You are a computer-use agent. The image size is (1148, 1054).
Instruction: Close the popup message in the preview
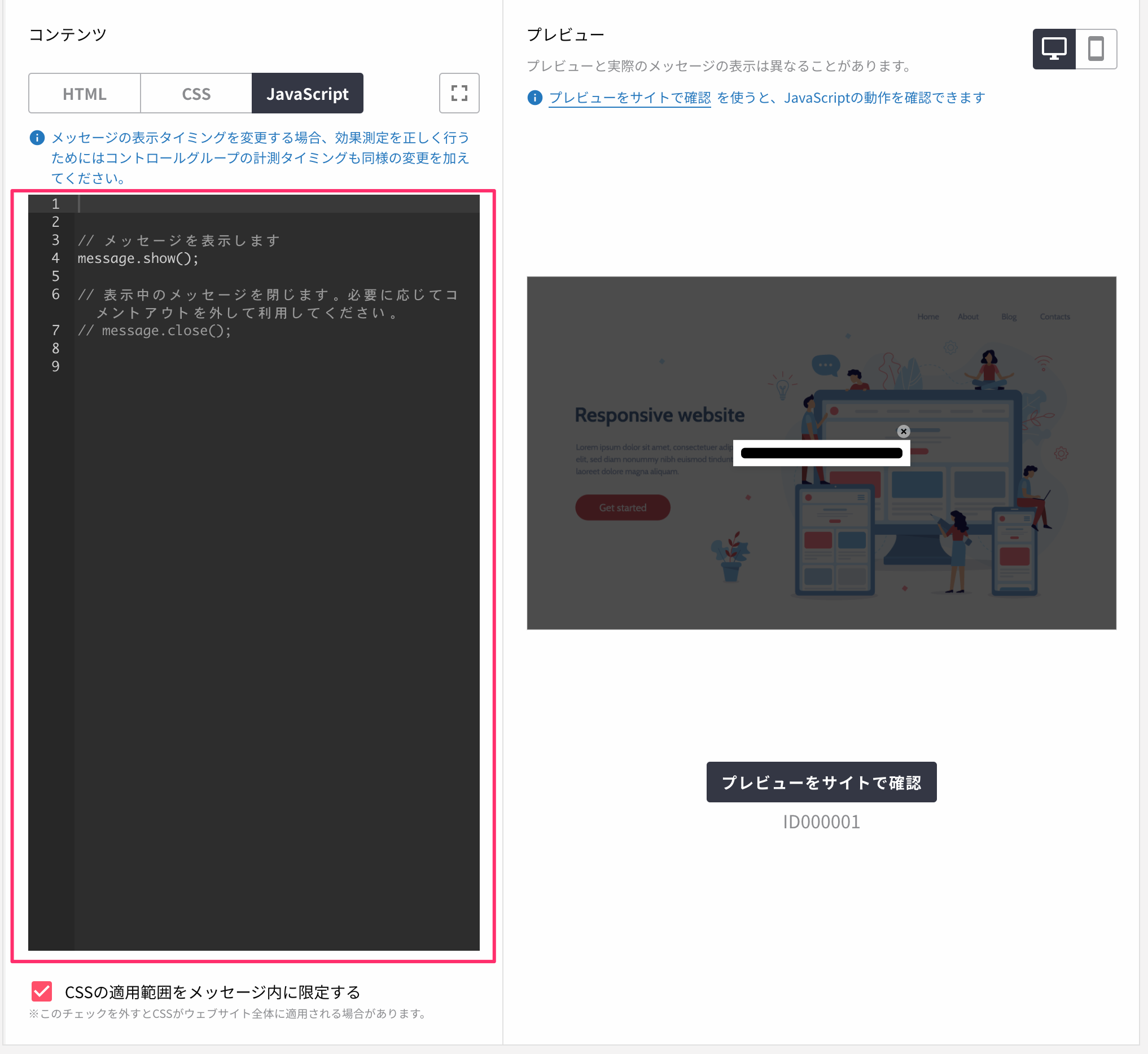tap(903, 432)
